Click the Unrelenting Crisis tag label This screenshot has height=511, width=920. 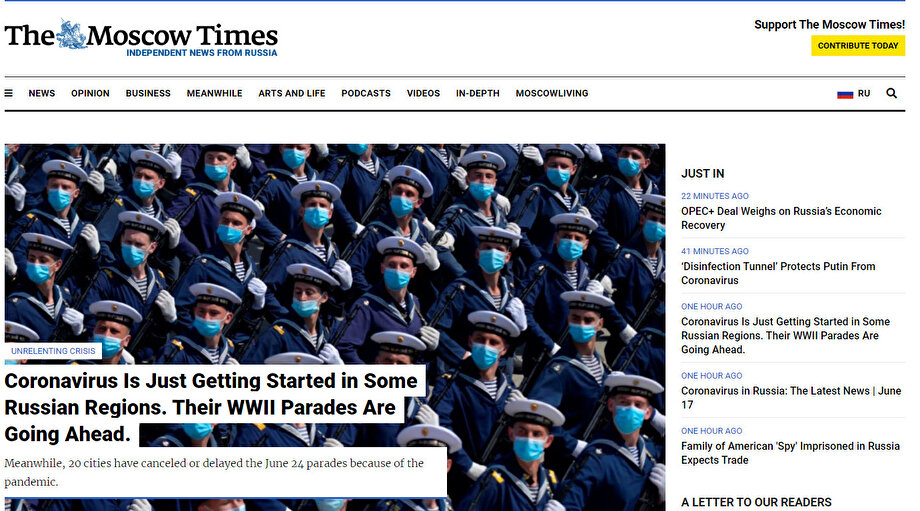click(54, 352)
